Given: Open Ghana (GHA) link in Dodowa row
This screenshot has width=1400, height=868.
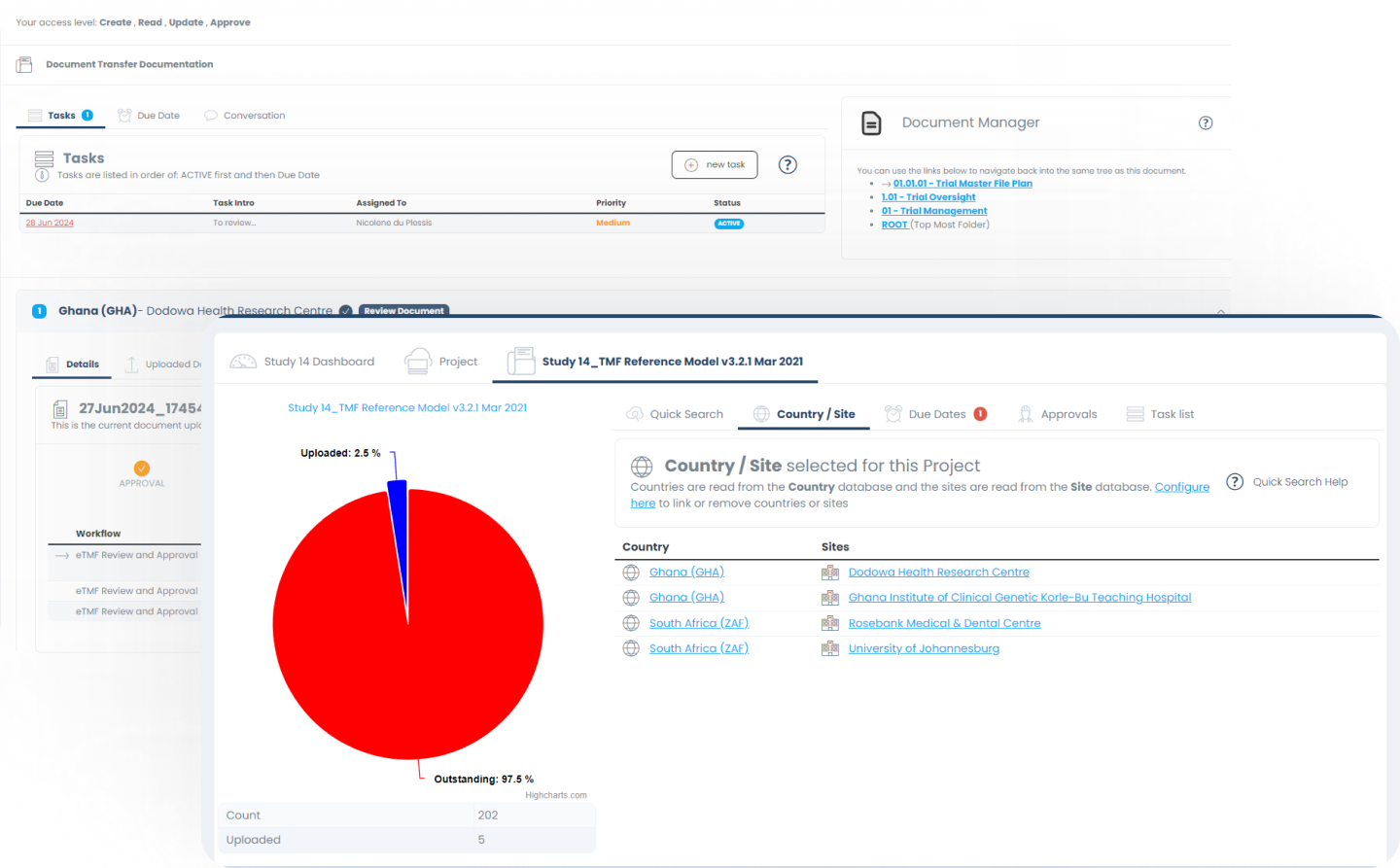Looking at the screenshot, I should [x=686, y=573].
